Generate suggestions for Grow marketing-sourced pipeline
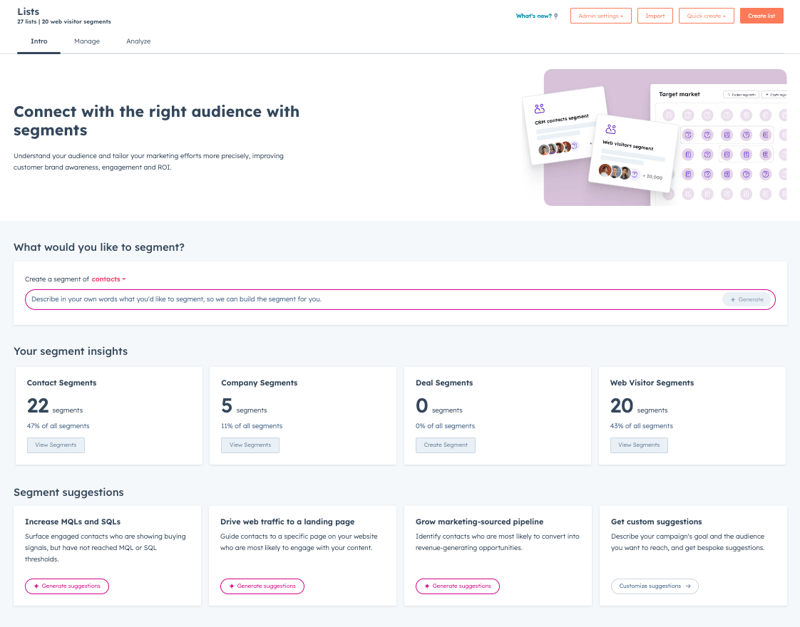 [457, 586]
